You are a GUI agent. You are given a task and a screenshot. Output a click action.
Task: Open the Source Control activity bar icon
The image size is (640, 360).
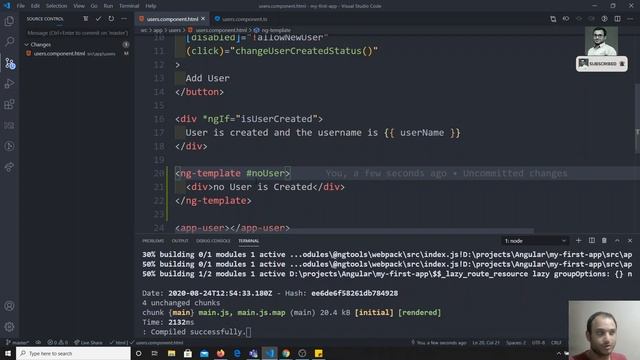10,63
